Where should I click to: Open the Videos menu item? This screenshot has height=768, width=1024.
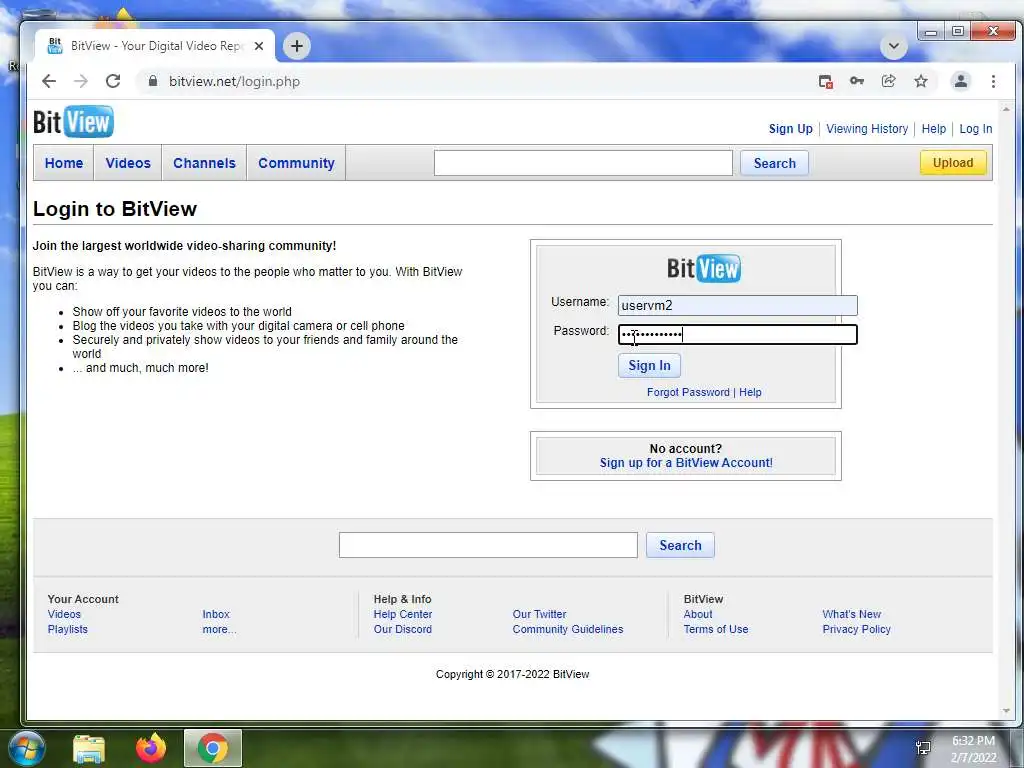point(128,163)
